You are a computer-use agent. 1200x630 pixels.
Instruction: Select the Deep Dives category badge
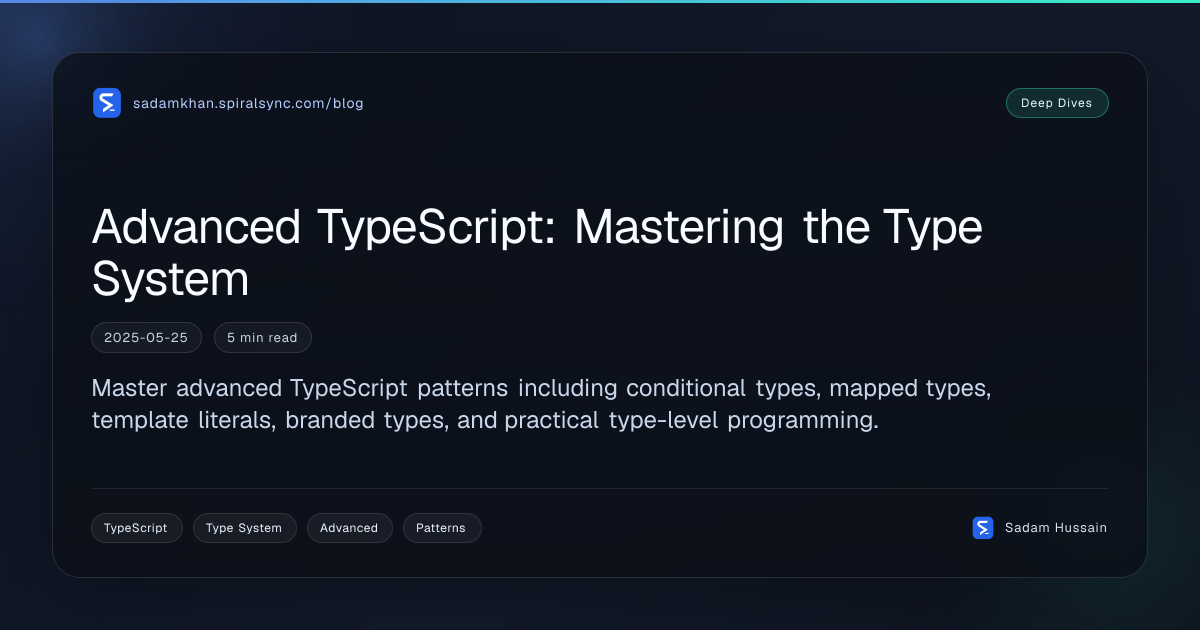click(x=1057, y=103)
